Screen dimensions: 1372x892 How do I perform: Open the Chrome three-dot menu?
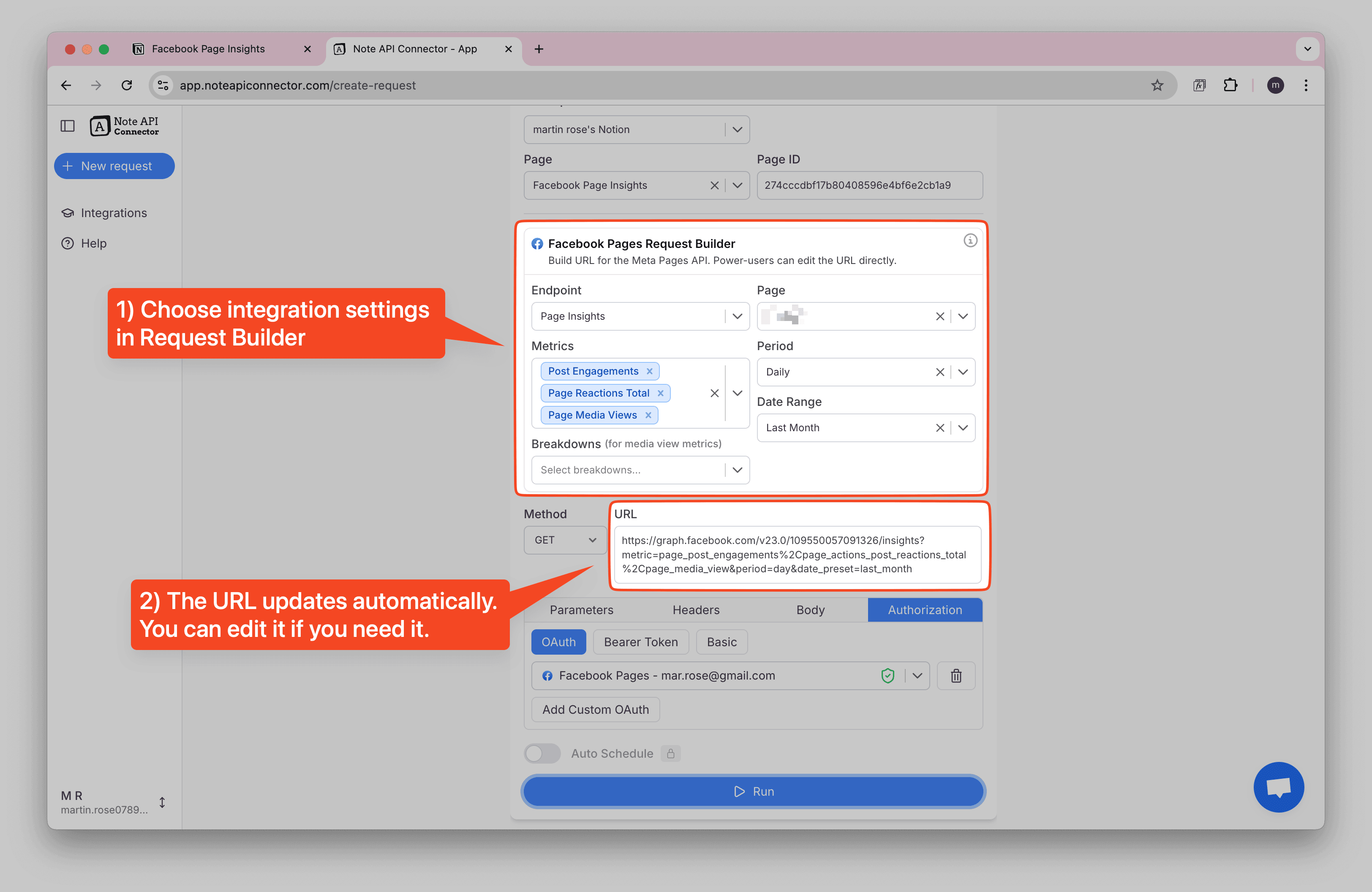(x=1306, y=85)
